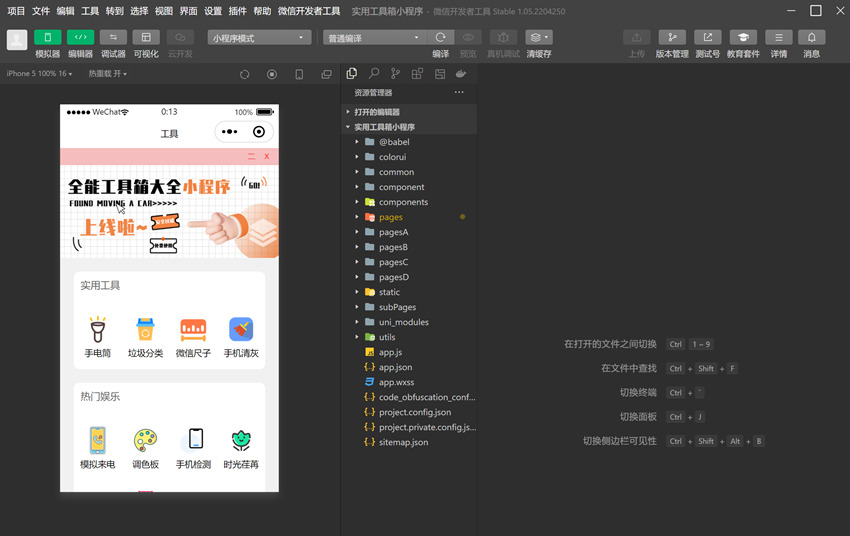Click the save layout icon in sidebar
This screenshot has width=850, height=536.
pos(440,74)
